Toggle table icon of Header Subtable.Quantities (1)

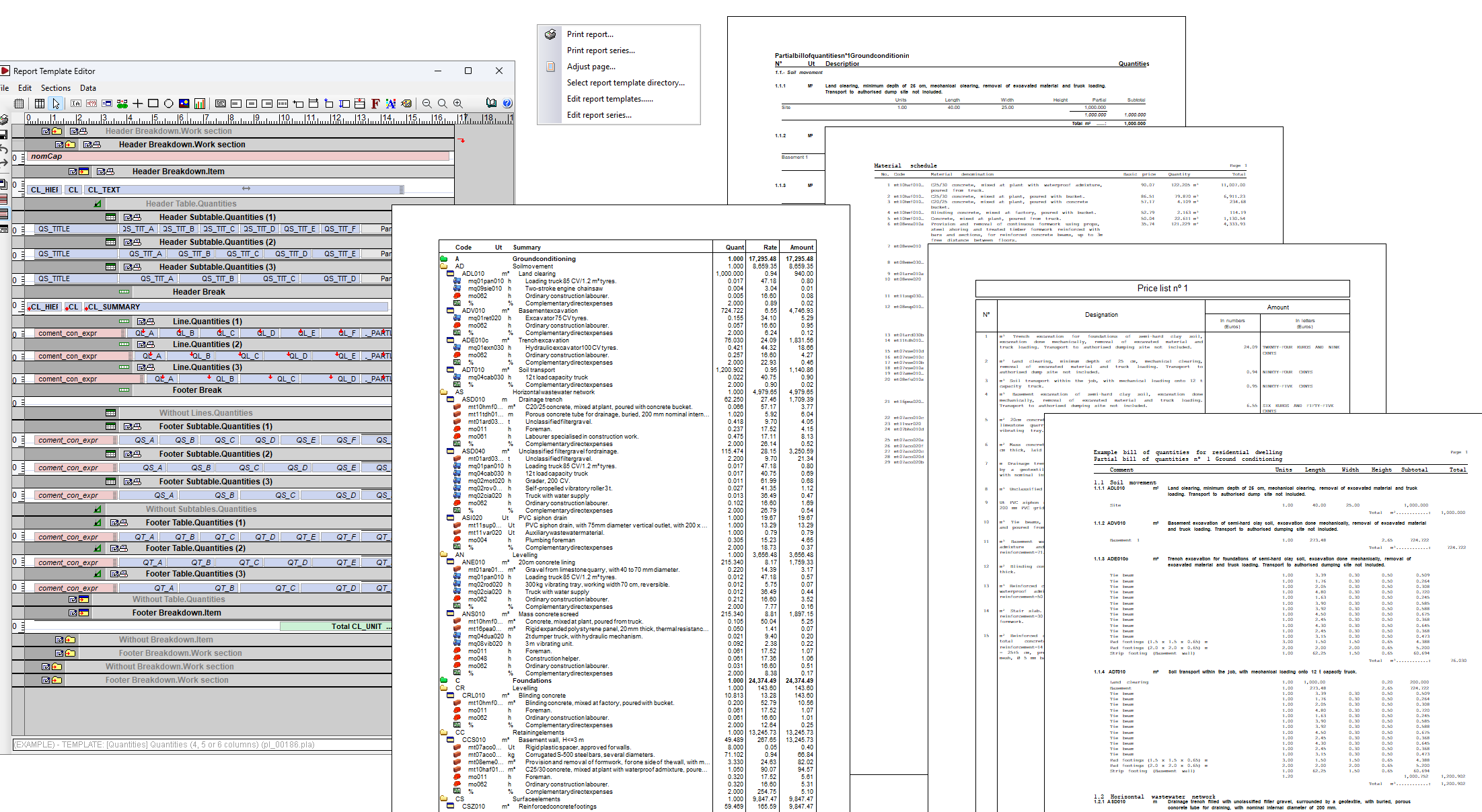point(111,217)
